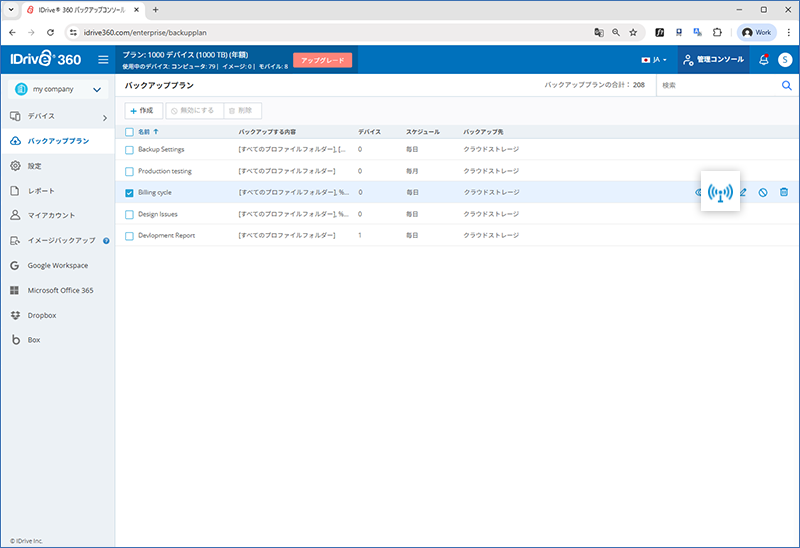Image resolution: width=800 pixels, height=548 pixels.
Task: Toggle the hamburger sidebar menu
Action: [x=102, y=60]
